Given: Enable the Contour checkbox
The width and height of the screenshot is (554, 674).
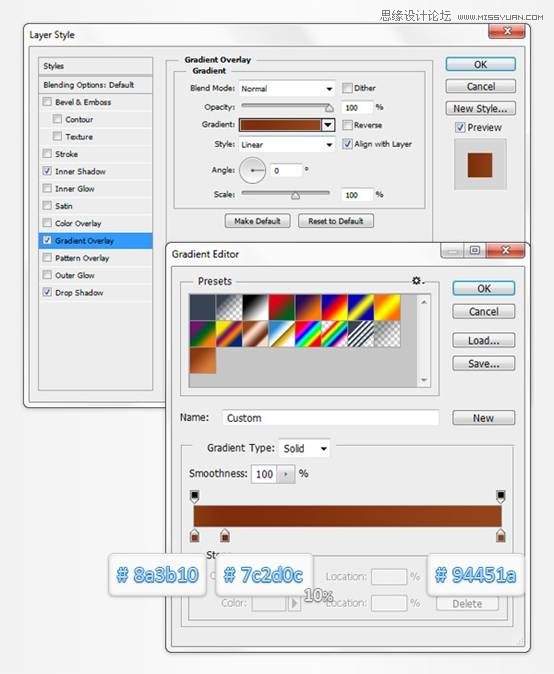Looking at the screenshot, I should point(57,119).
